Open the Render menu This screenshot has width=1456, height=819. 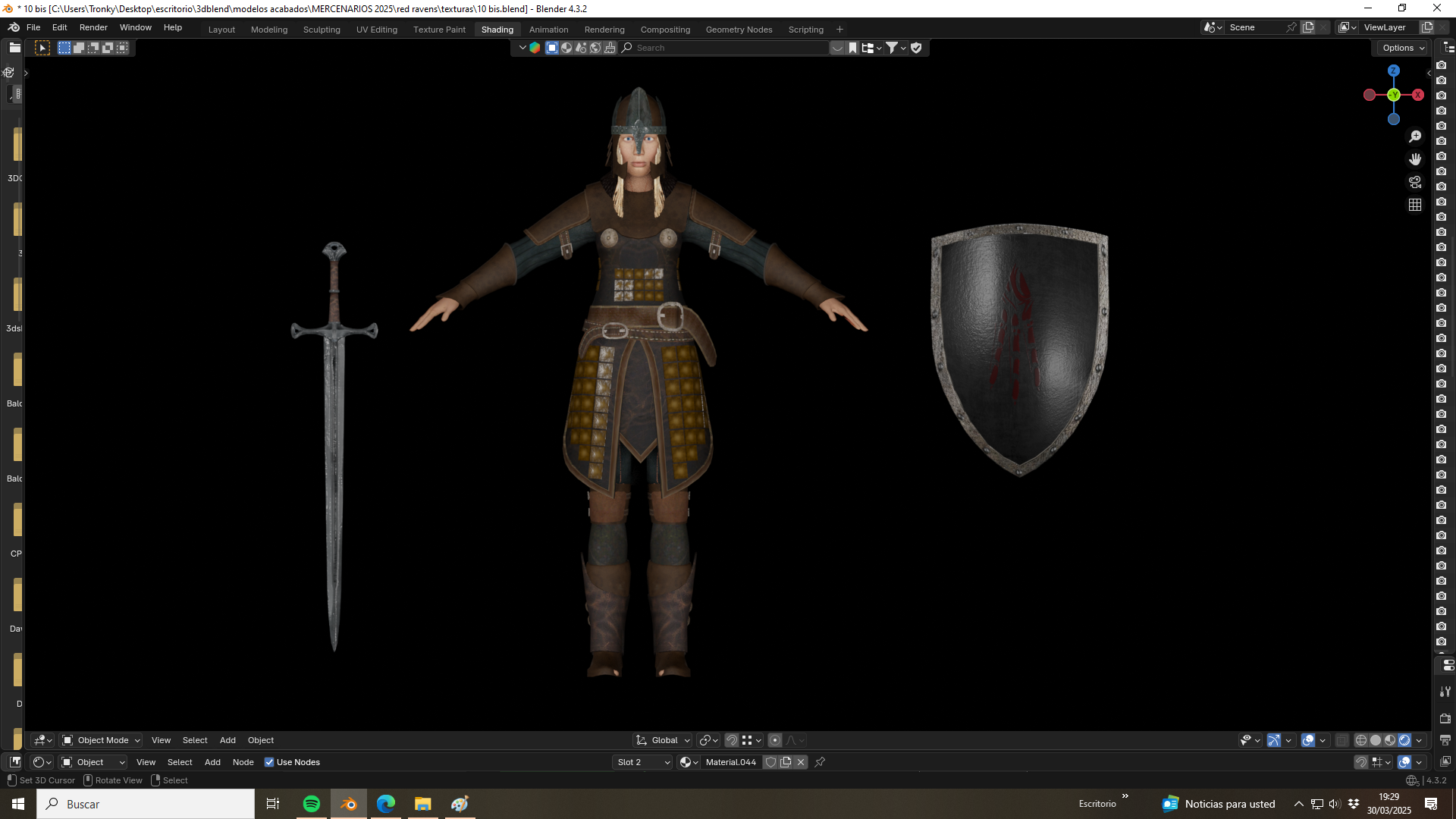(93, 27)
